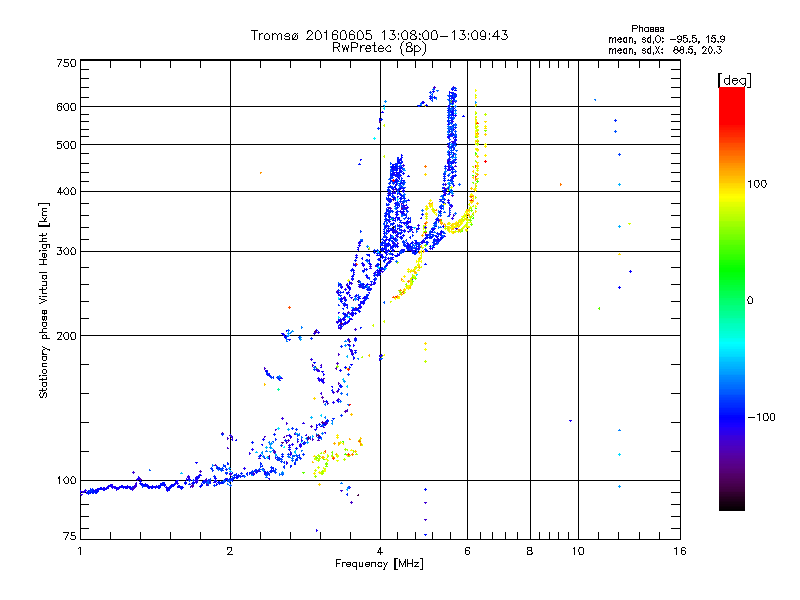Click the y-axis title "Stationary phase Virtual Height [km]"

click(x=43, y=300)
